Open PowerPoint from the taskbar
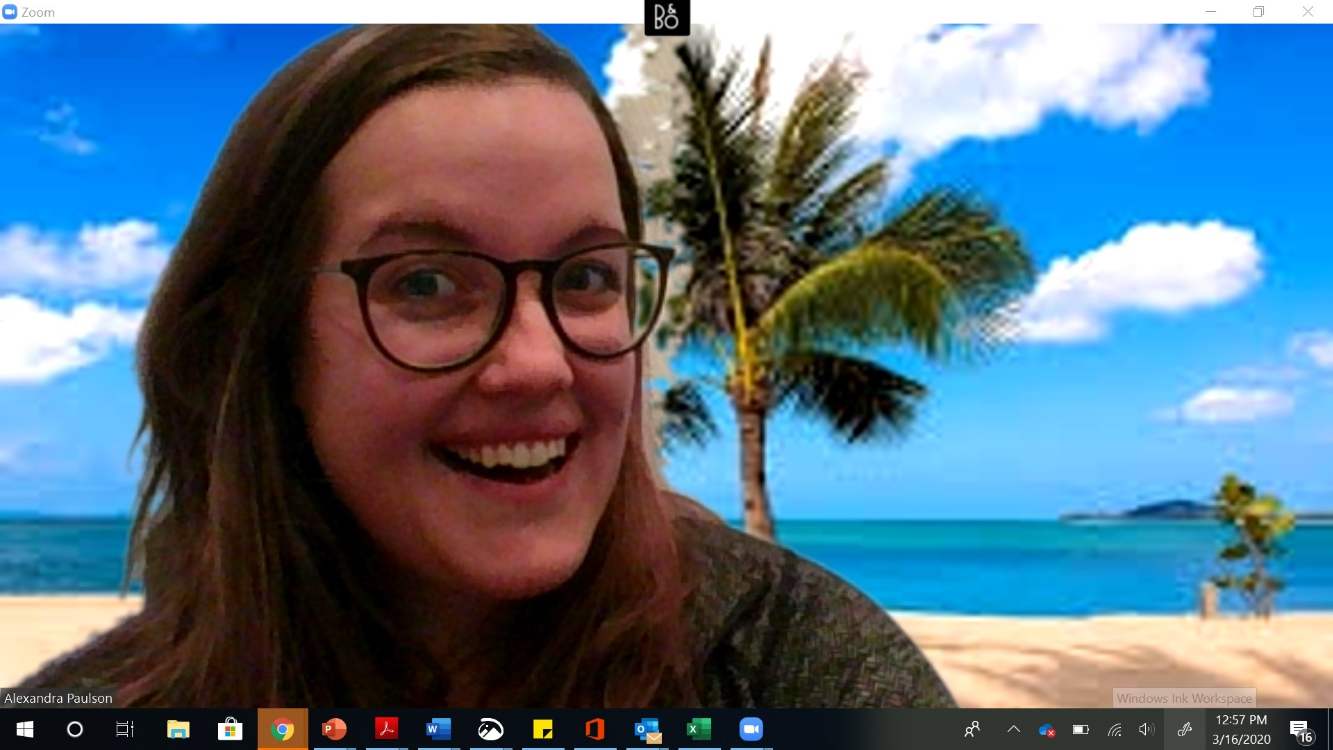Viewport: 1333px width, 750px height. [334, 729]
